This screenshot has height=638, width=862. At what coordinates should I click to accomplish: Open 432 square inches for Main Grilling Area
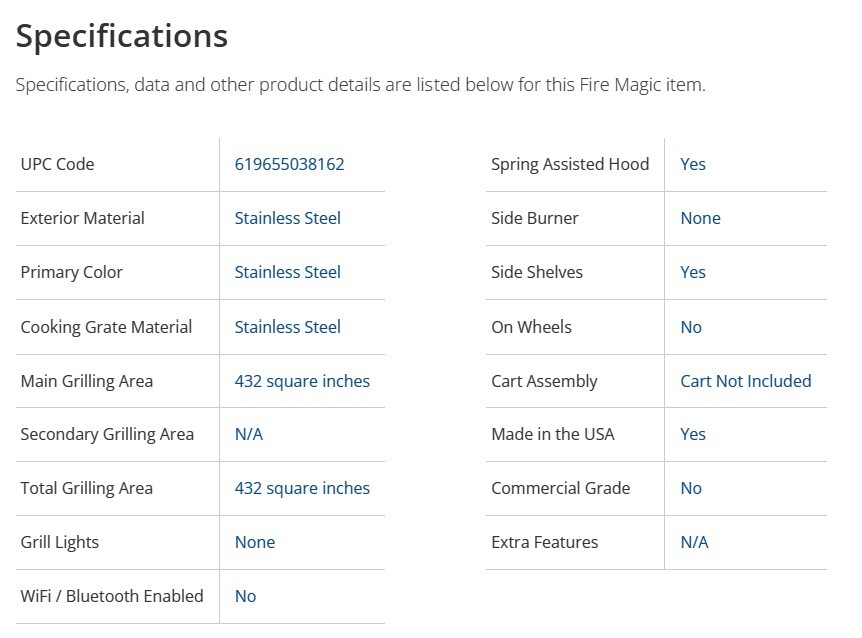click(x=302, y=381)
